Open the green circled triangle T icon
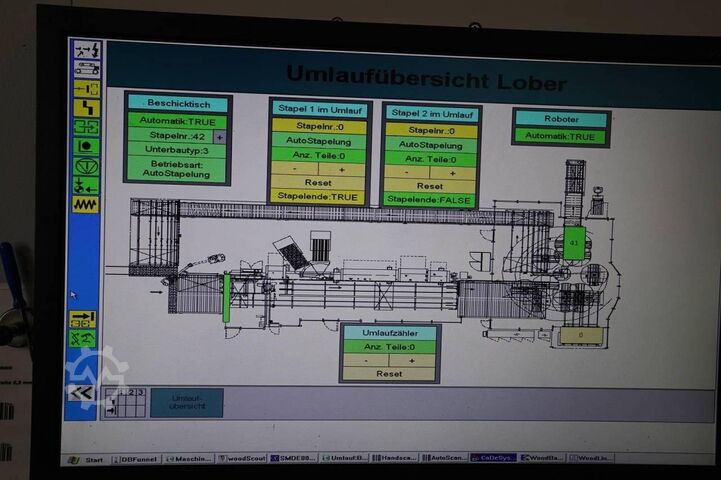 86,166
